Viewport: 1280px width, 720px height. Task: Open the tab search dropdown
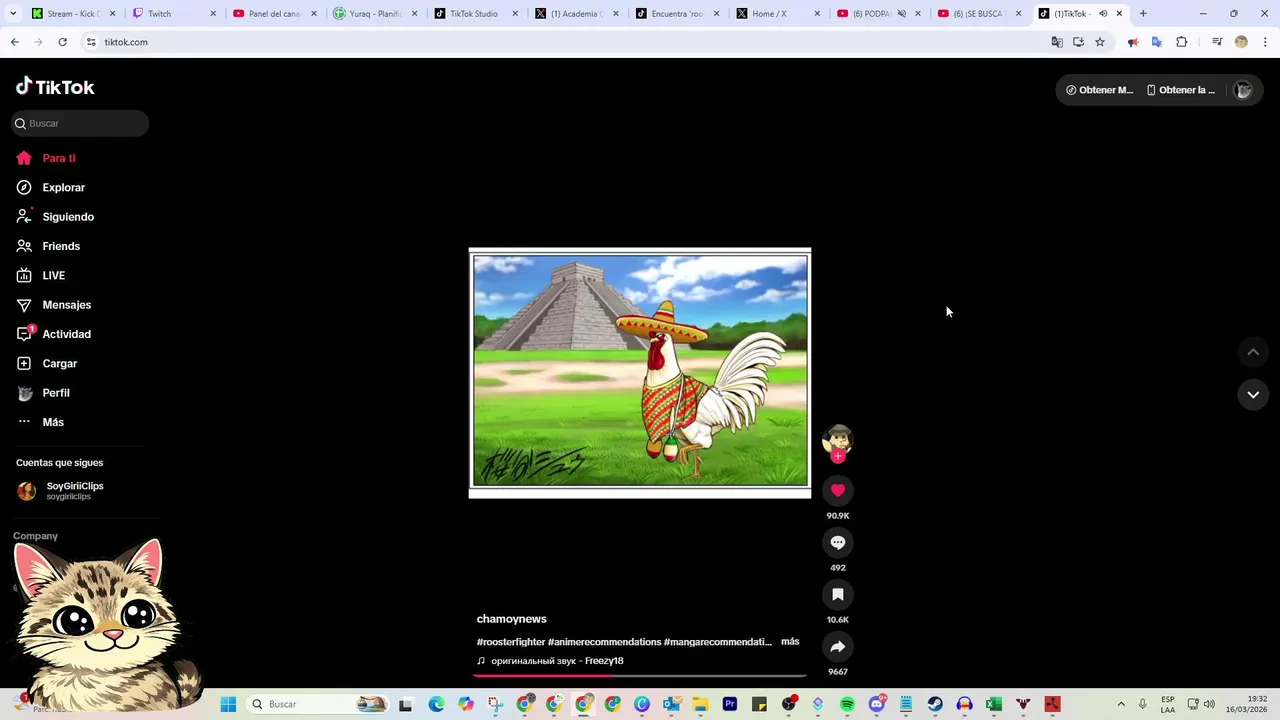(13, 14)
